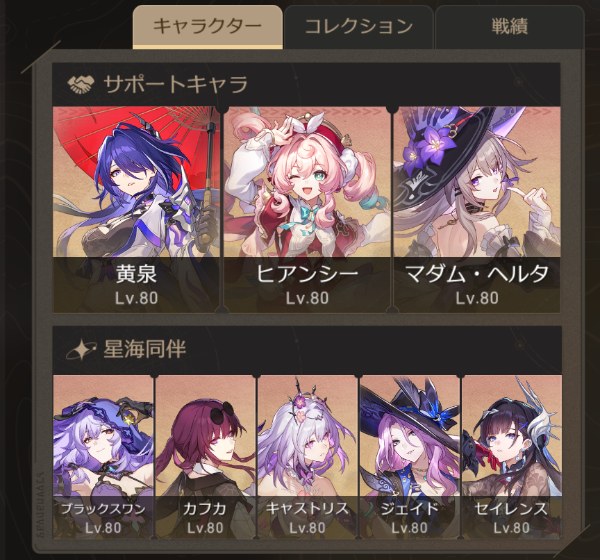Open the カフカ character portrait

coord(205,457)
